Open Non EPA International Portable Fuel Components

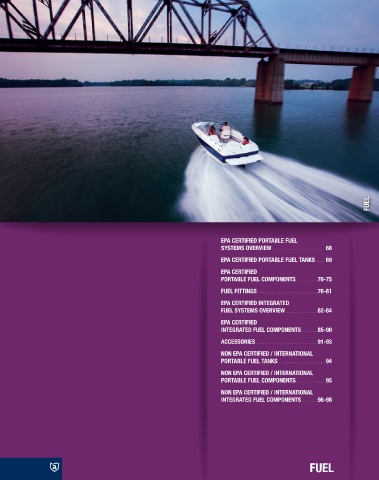click(x=276, y=377)
